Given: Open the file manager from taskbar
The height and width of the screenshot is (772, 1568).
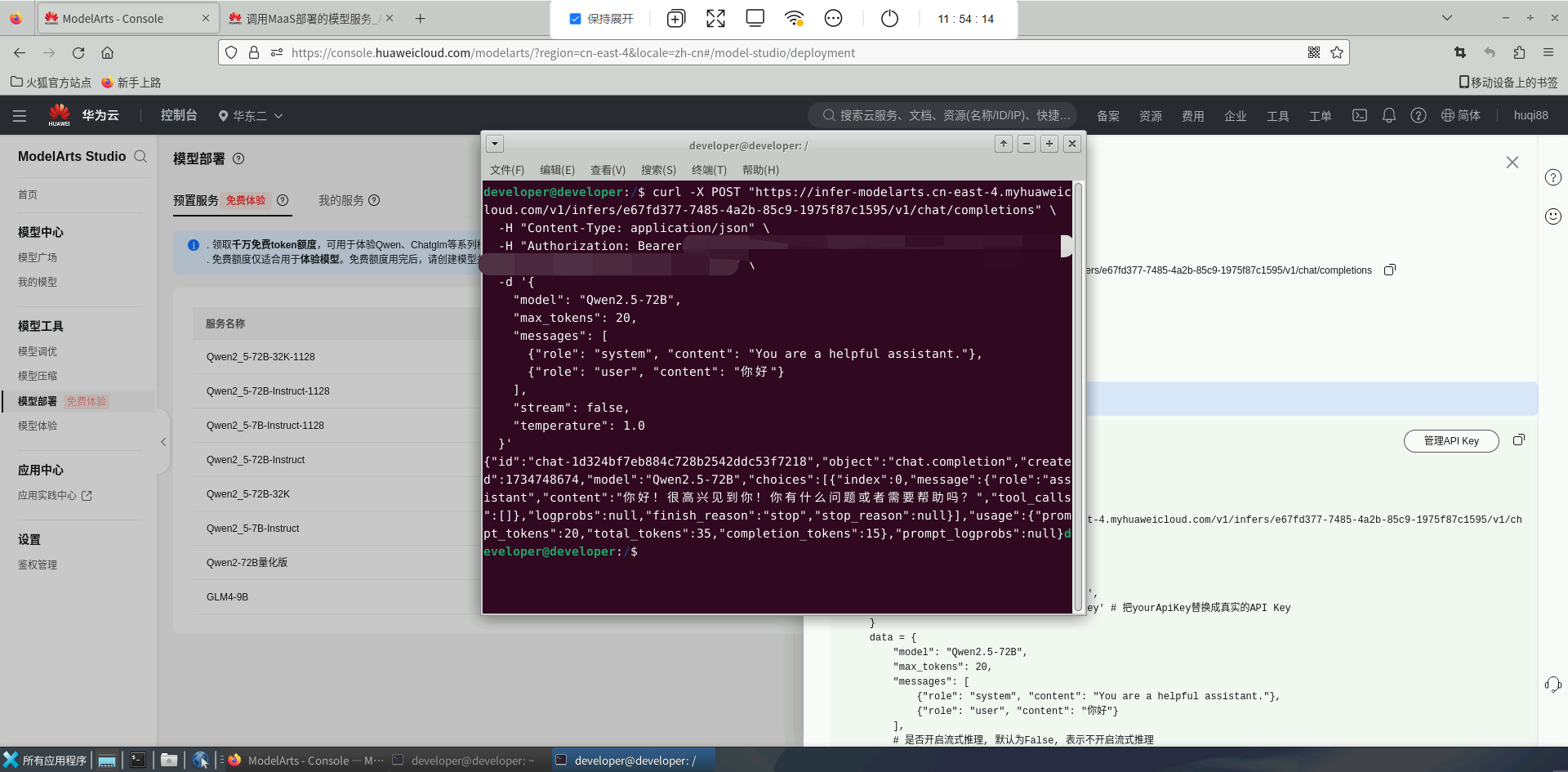Looking at the screenshot, I should click(169, 761).
